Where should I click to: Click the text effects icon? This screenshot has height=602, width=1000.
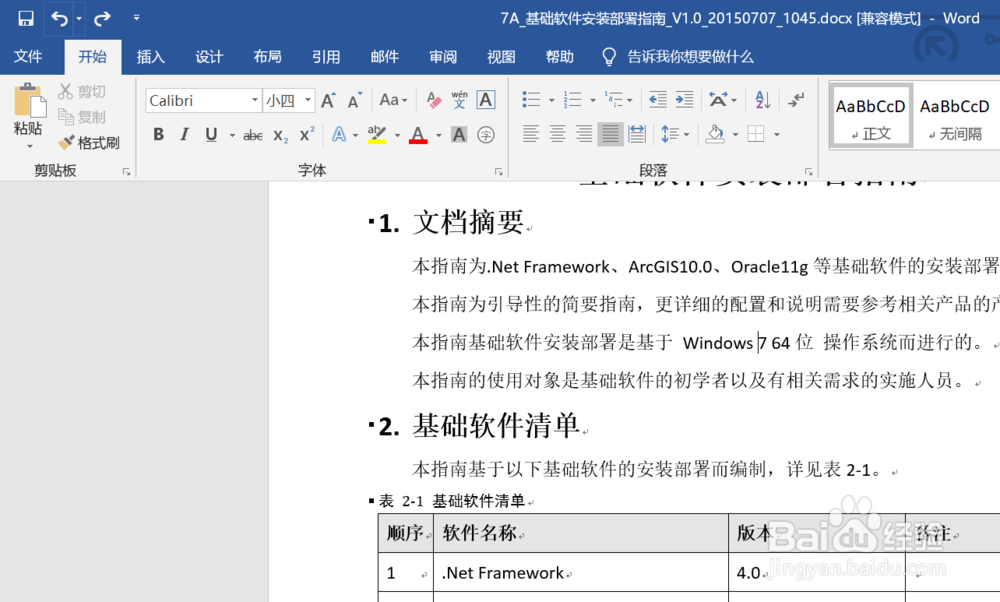click(x=339, y=135)
